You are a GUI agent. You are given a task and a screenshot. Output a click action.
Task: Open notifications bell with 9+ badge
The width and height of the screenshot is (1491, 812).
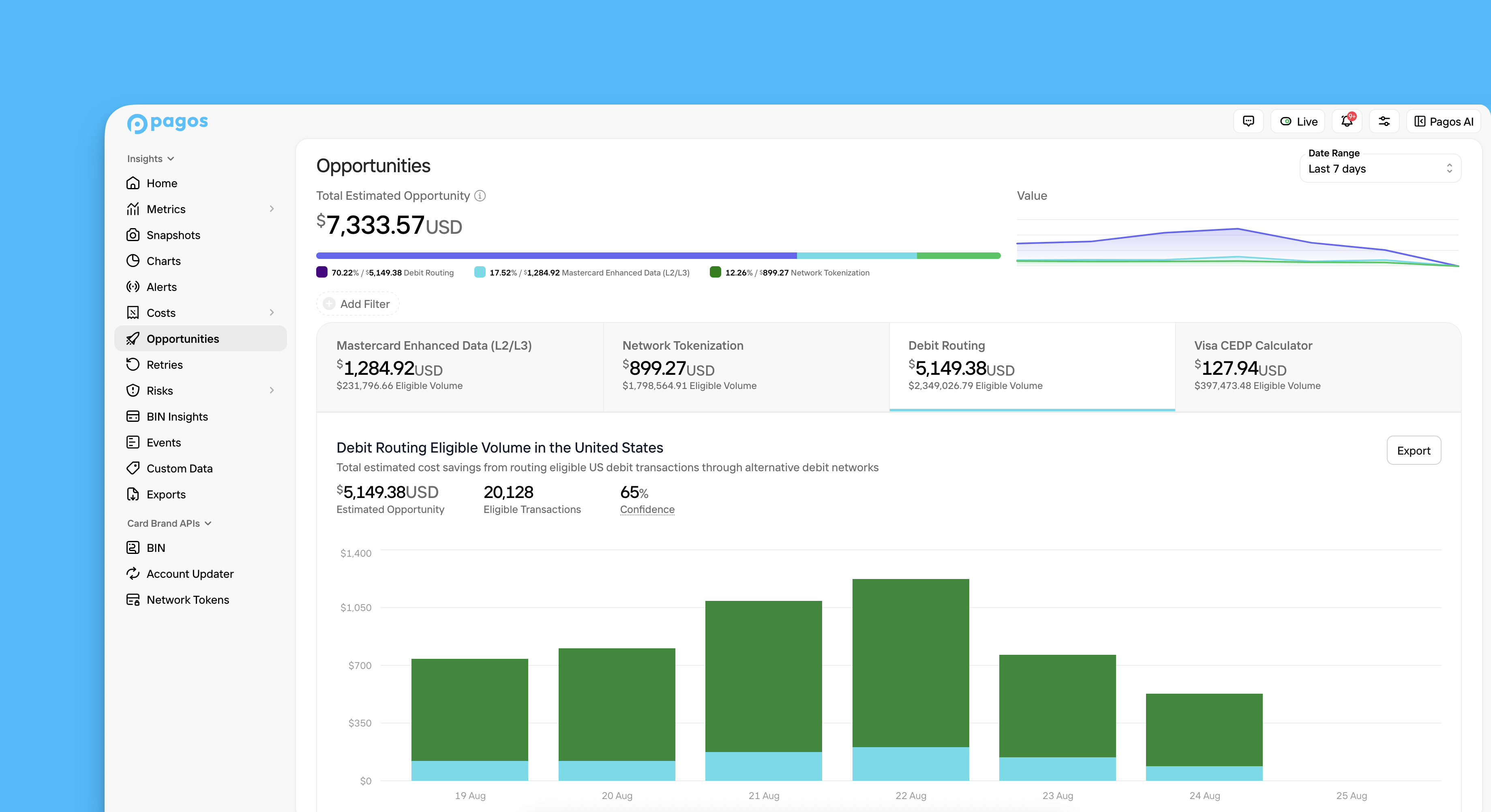coord(1347,122)
